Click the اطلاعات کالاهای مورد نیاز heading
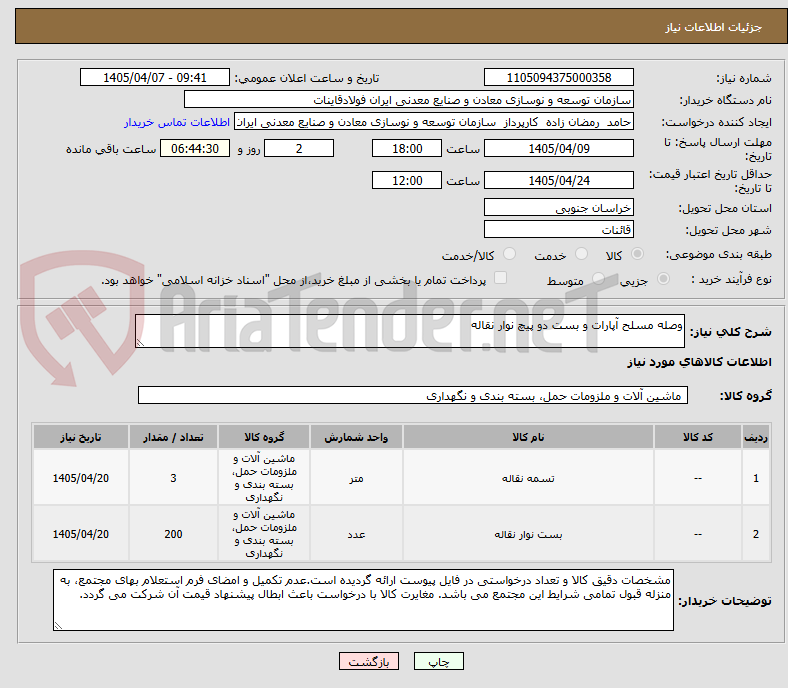The width and height of the screenshot is (788, 688). coord(699,362)
